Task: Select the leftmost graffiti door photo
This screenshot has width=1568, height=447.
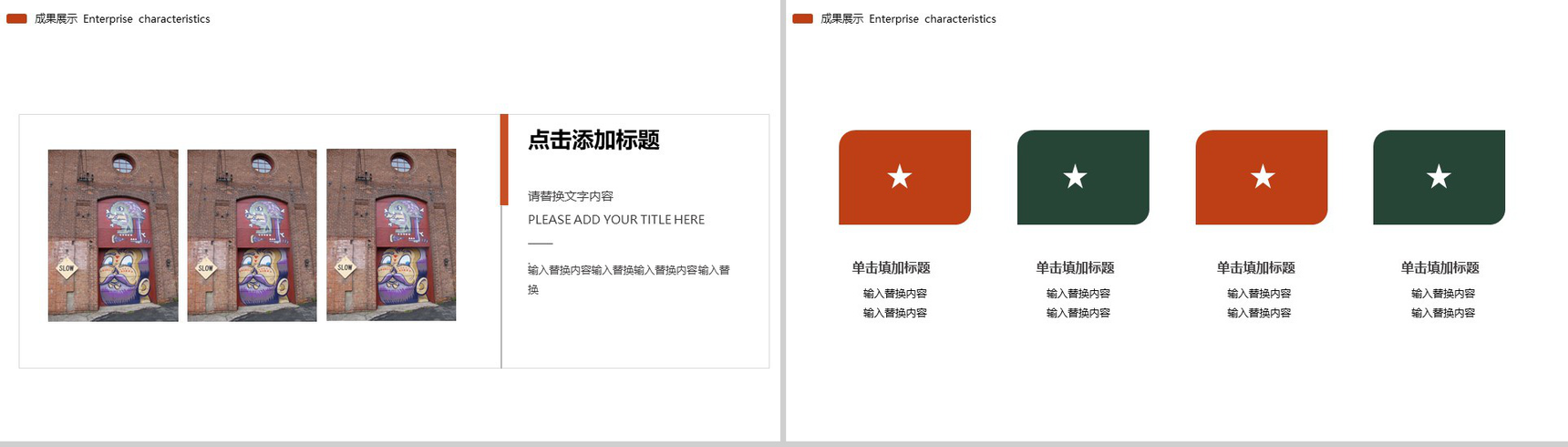Action: (x=113, y=235)
